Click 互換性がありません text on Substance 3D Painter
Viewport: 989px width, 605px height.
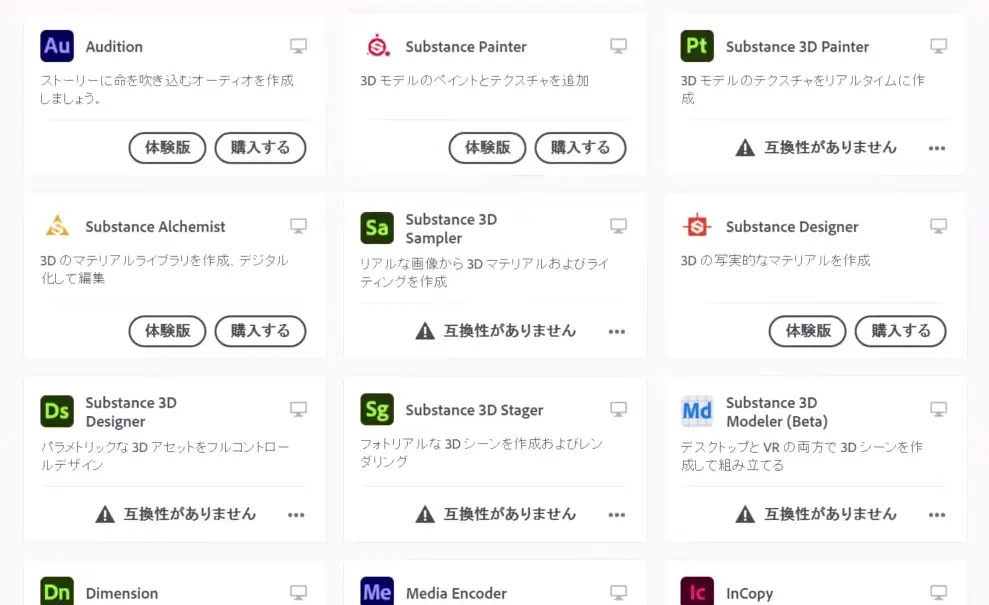click(x=830, y=148)
